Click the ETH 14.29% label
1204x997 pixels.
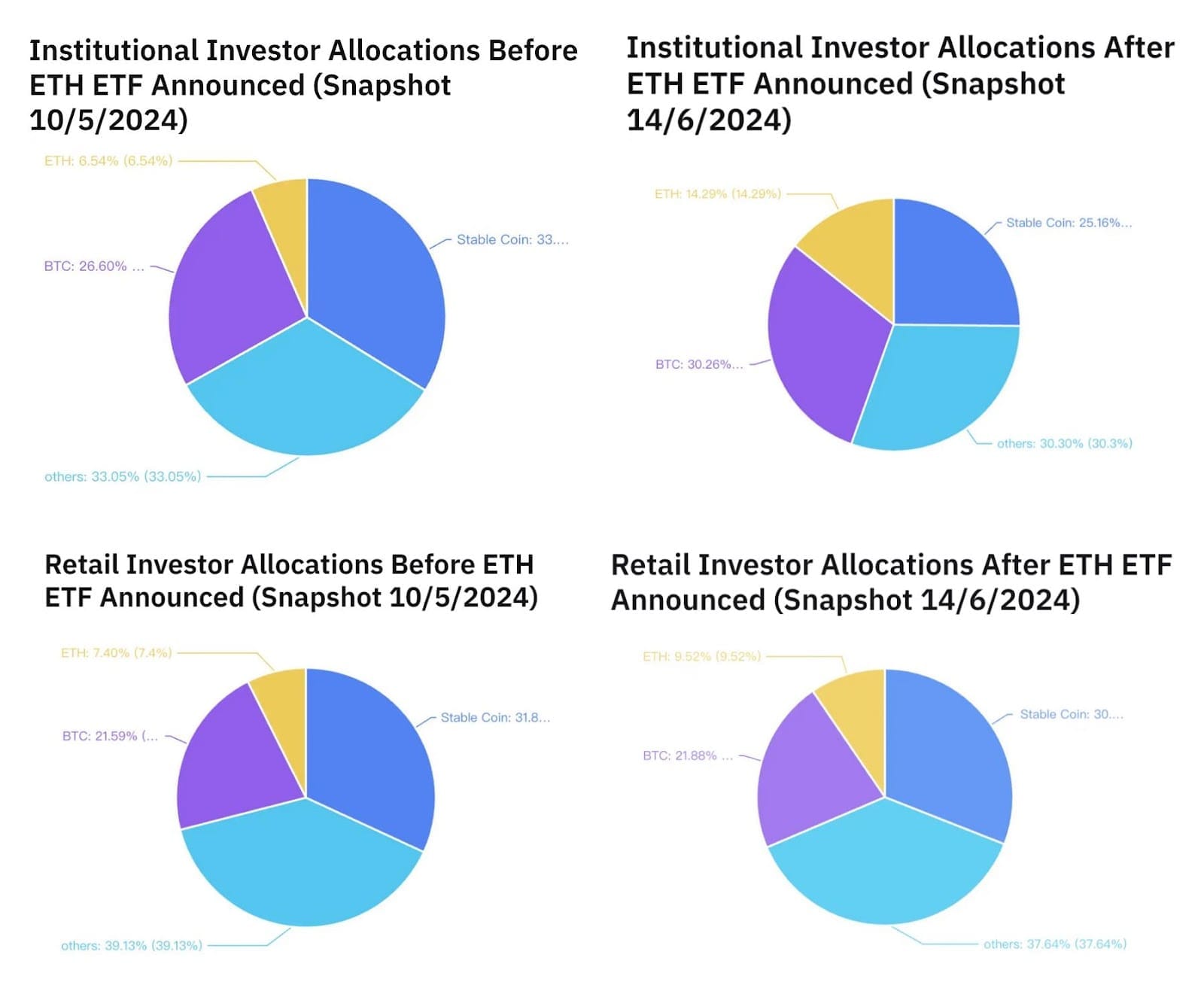[x=717, y=194]
